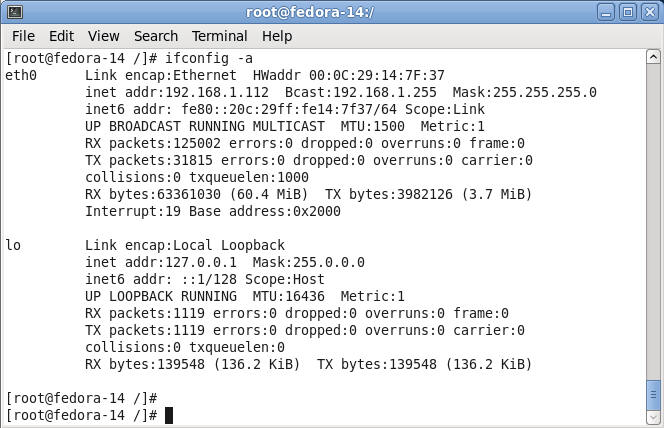664x428 pixels.
Task: Open the Terminal menu
Action: [x=219, y=36]
